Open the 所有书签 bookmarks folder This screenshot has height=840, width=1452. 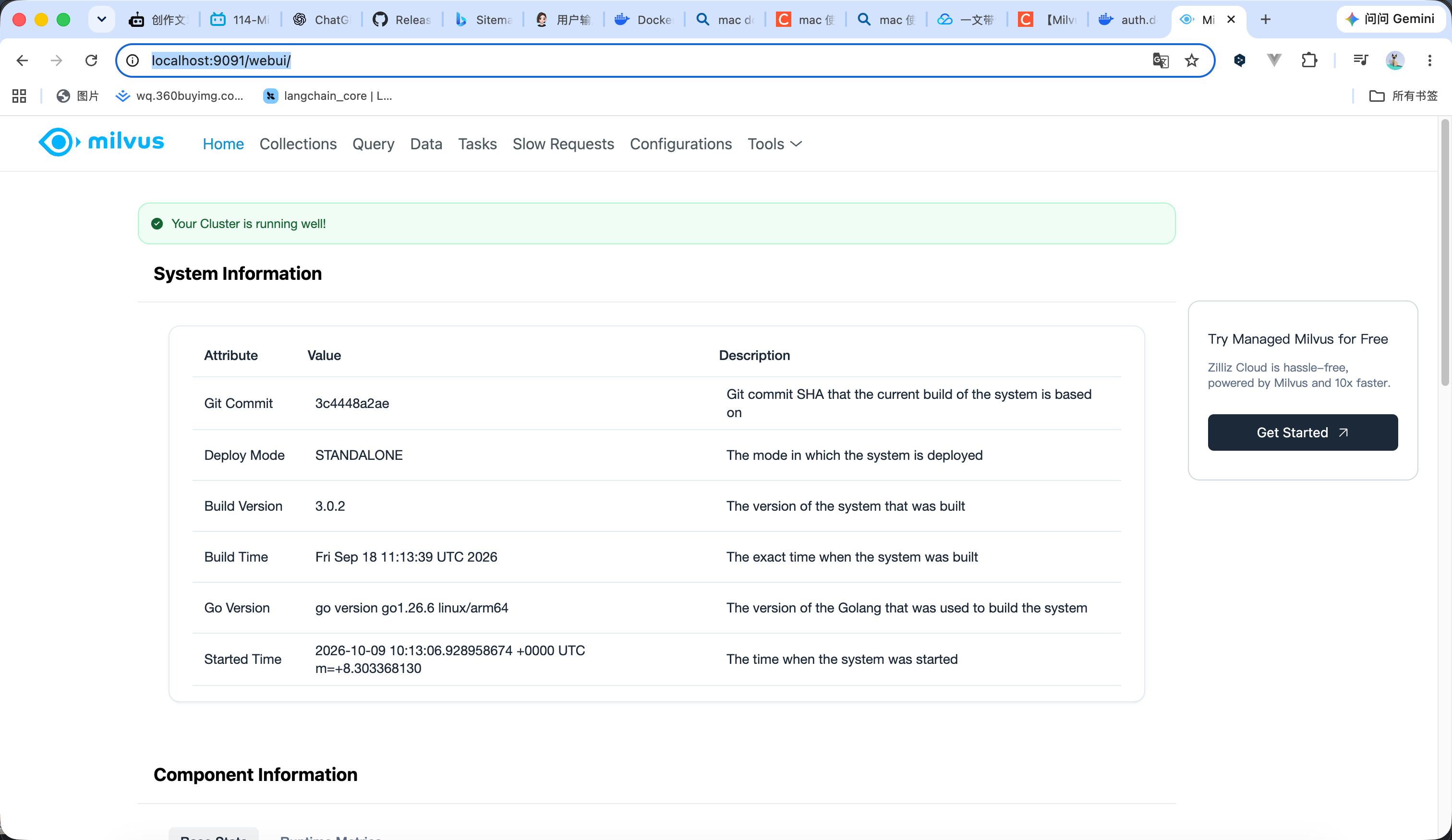(1404, 96)
